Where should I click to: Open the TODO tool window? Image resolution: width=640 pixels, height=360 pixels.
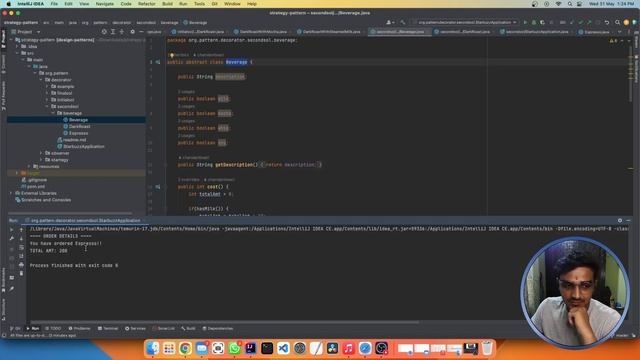53,329
